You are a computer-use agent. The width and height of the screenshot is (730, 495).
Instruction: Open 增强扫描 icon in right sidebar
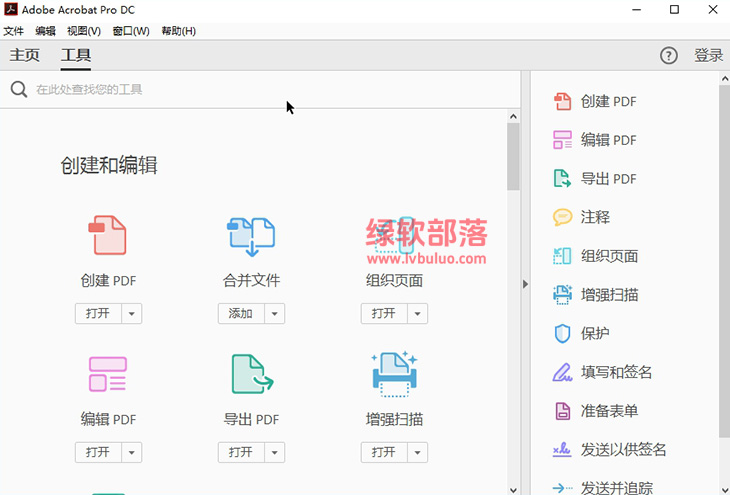562,295
